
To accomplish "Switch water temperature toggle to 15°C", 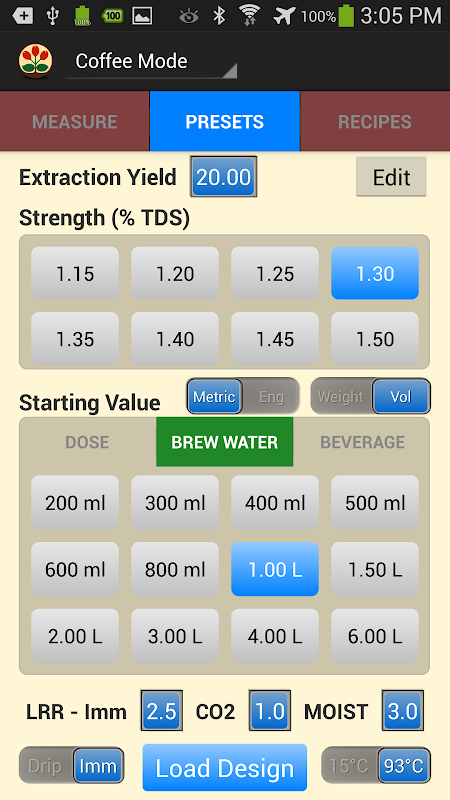I will (348, 766).
